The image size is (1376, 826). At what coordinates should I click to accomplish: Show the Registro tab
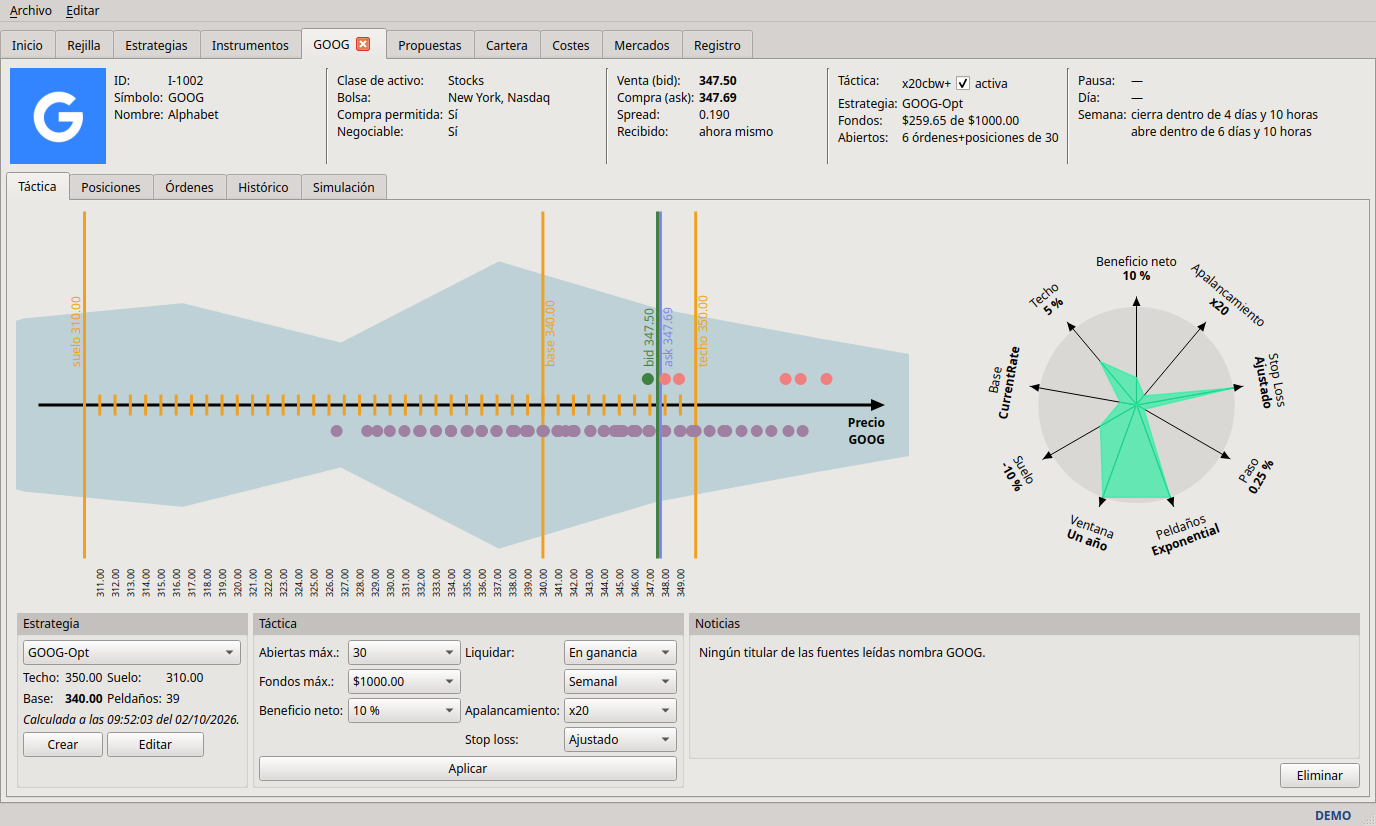pos(717,45)
